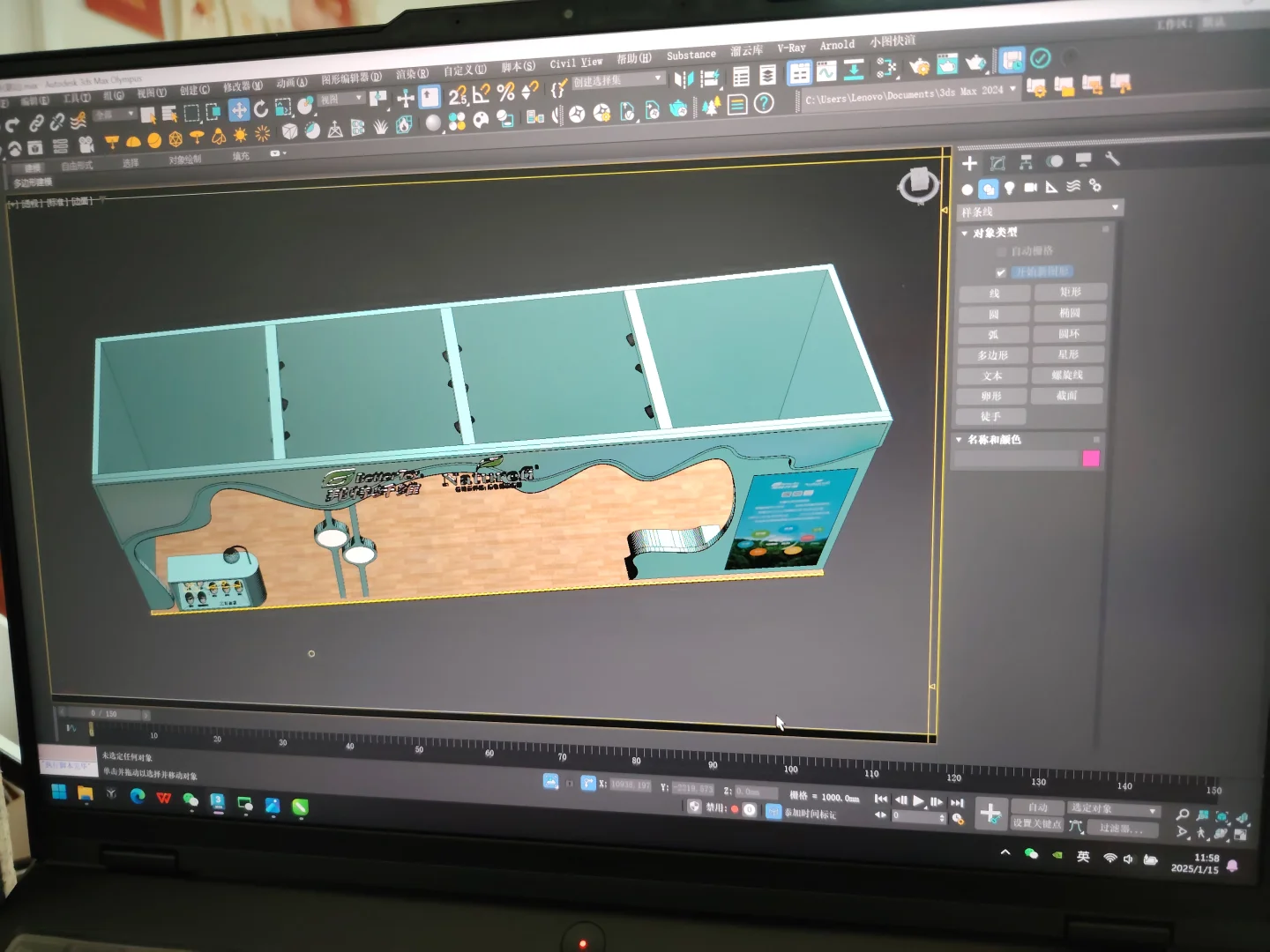Select the Rotate tool
The width and height of the screenshot is (1270, 952).
click(x=261, y=108)
